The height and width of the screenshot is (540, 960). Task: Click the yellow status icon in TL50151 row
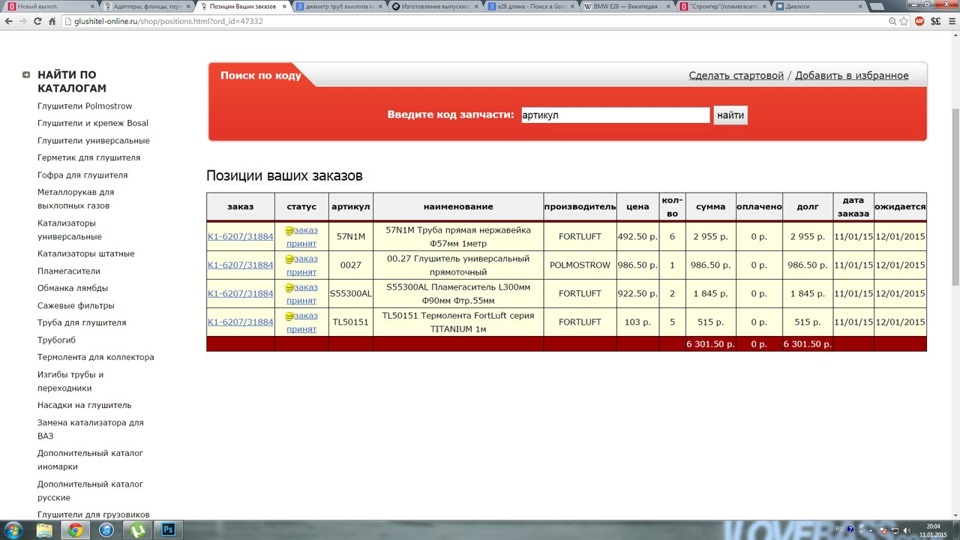tap(290, 317)
